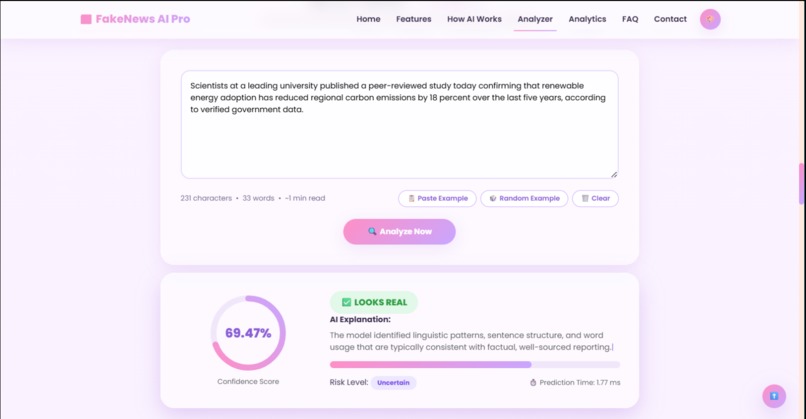806x419 pixels.
Task: Click the confidence progress bar
Action: 475,365
